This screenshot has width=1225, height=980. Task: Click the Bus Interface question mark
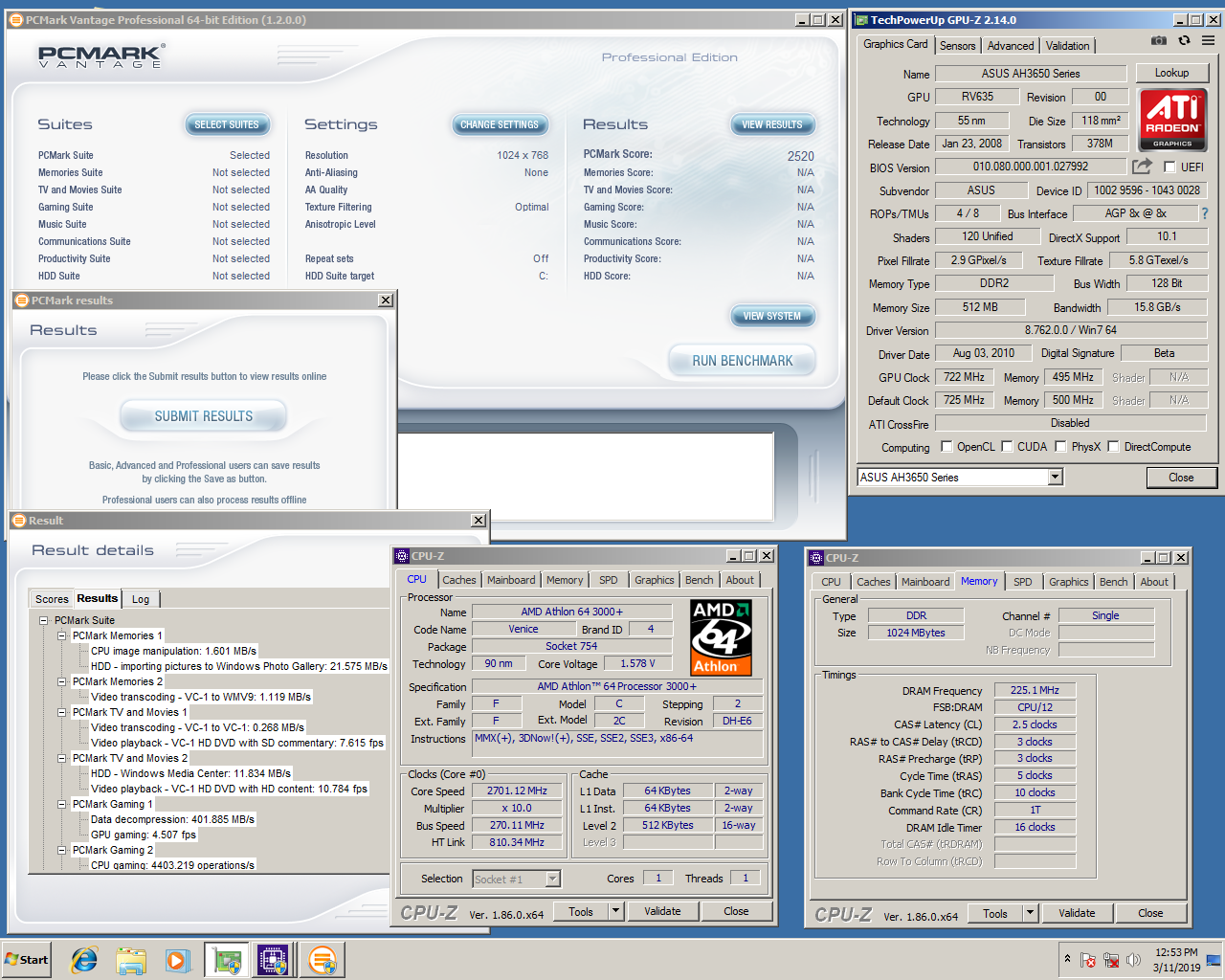[1205, 213]
